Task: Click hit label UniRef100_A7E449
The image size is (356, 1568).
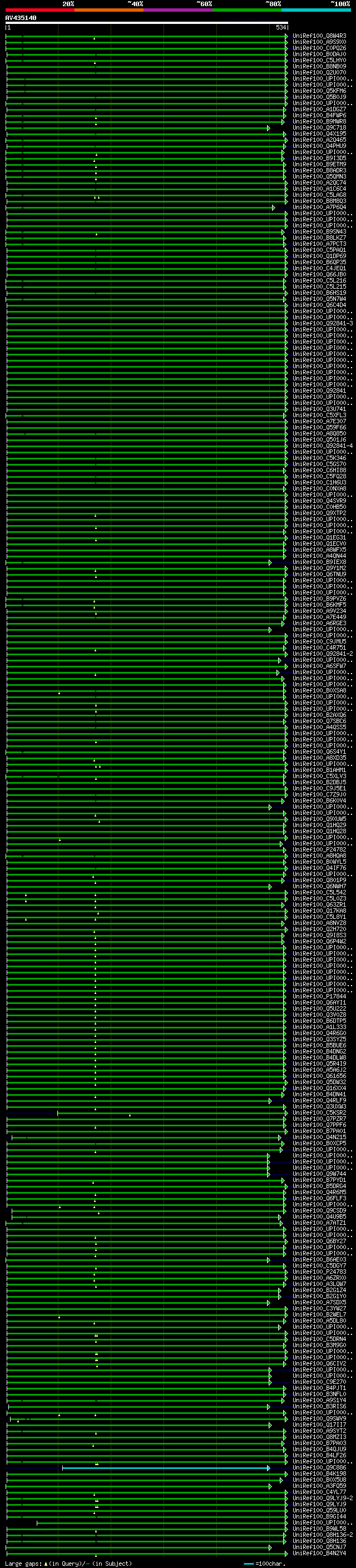Action: coord(319,617)
